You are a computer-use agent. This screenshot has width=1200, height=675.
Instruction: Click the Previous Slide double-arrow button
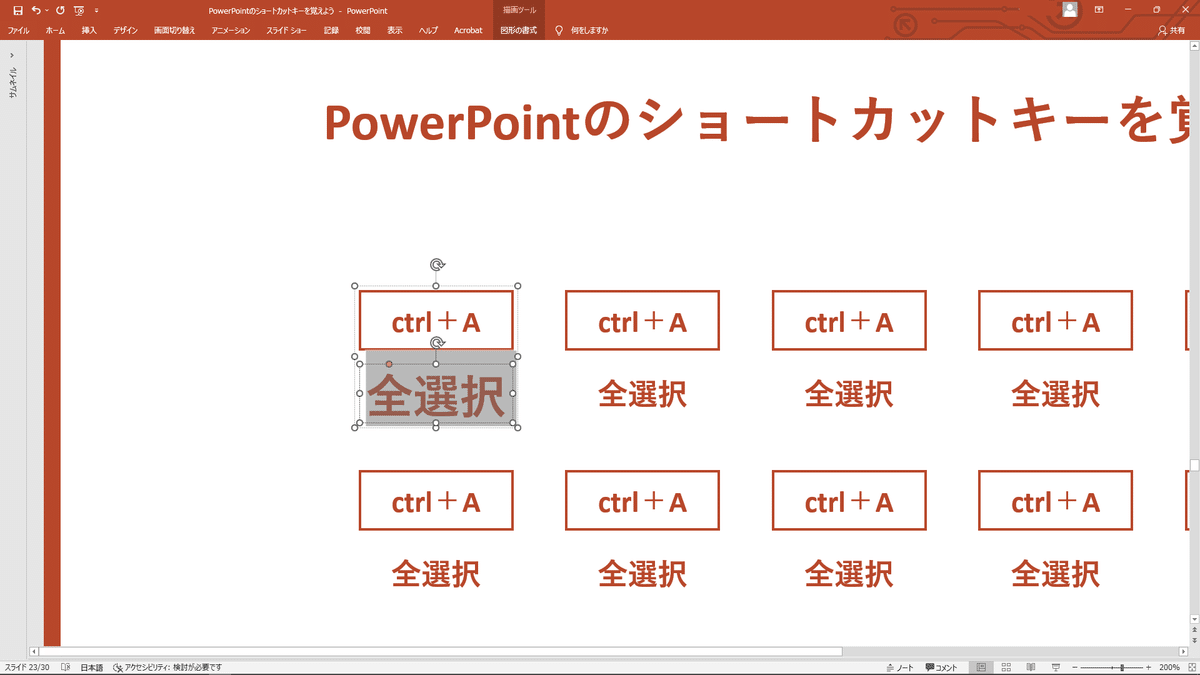[x=1194, y=629]
